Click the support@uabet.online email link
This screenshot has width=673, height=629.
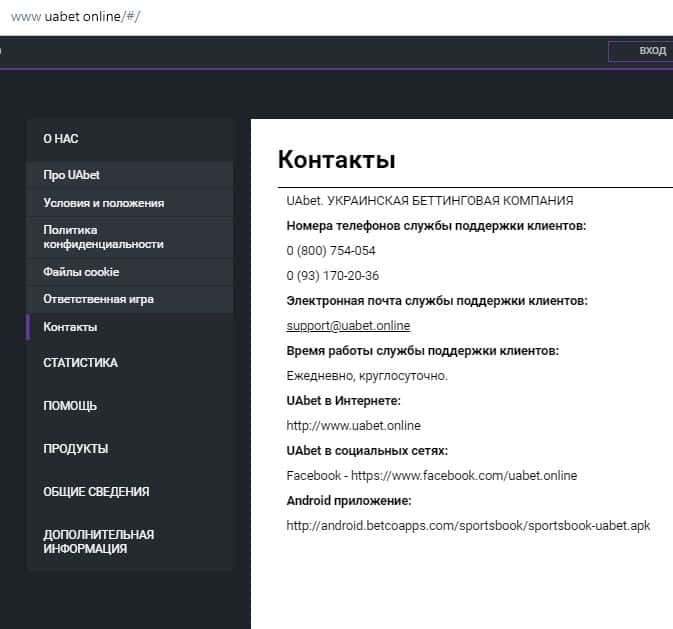(348, 326)
